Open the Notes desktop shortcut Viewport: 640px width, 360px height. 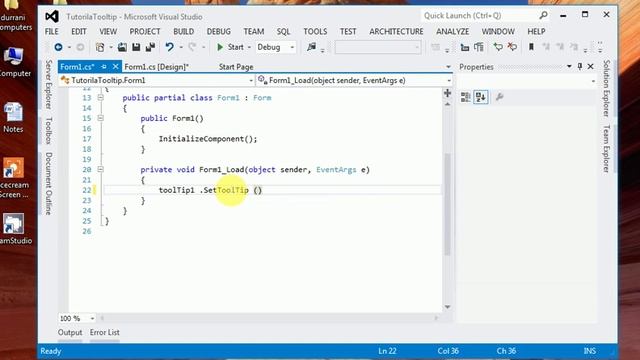point(13,118)
